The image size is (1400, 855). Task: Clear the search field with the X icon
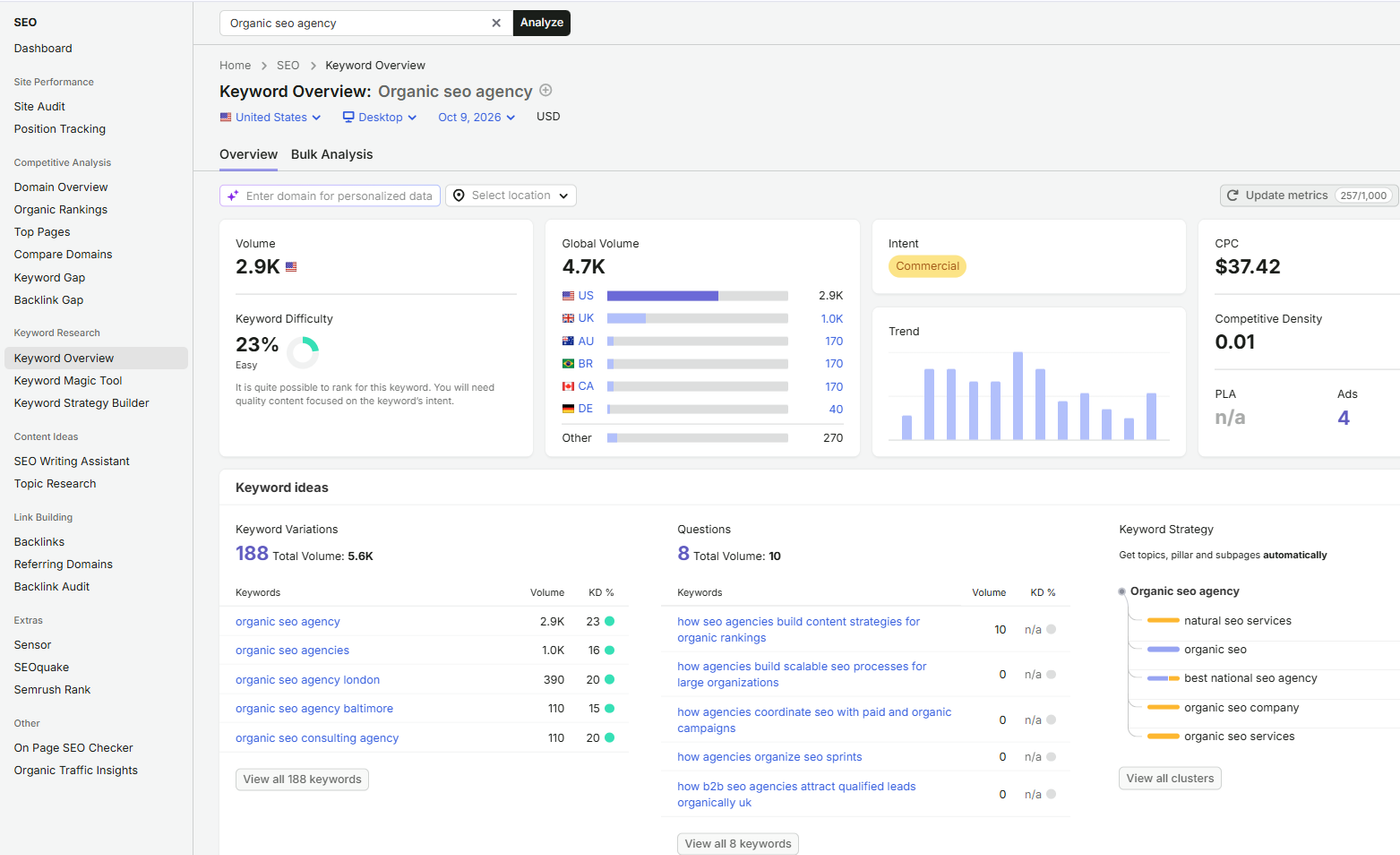pyautogui.click(x=496, y=23)
